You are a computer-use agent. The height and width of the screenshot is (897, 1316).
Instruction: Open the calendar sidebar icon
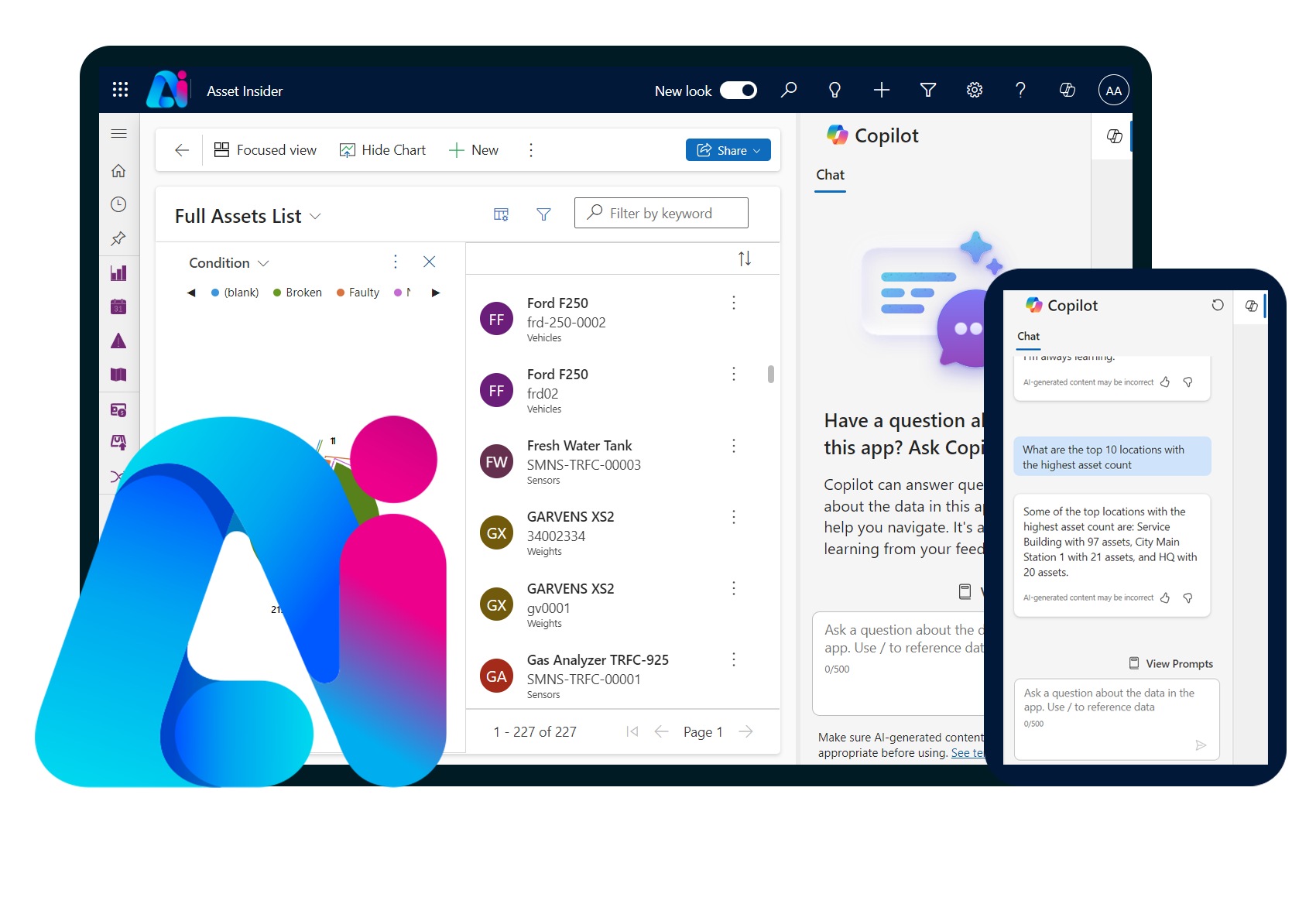(x=118, y=306)
